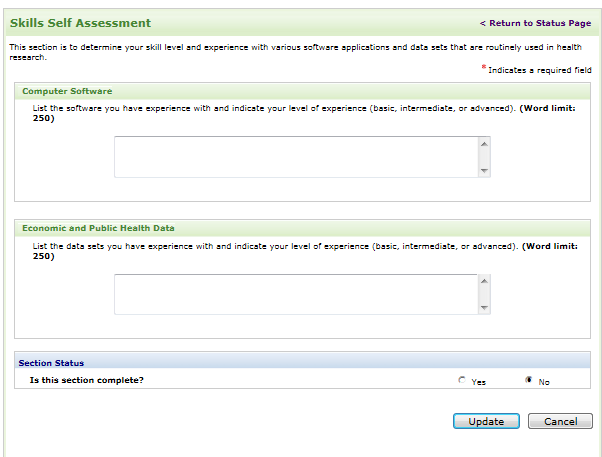602x457 pixels.
Task: Focus the Economic and Public Health Data text area
Action: click(x=295, y=294)
